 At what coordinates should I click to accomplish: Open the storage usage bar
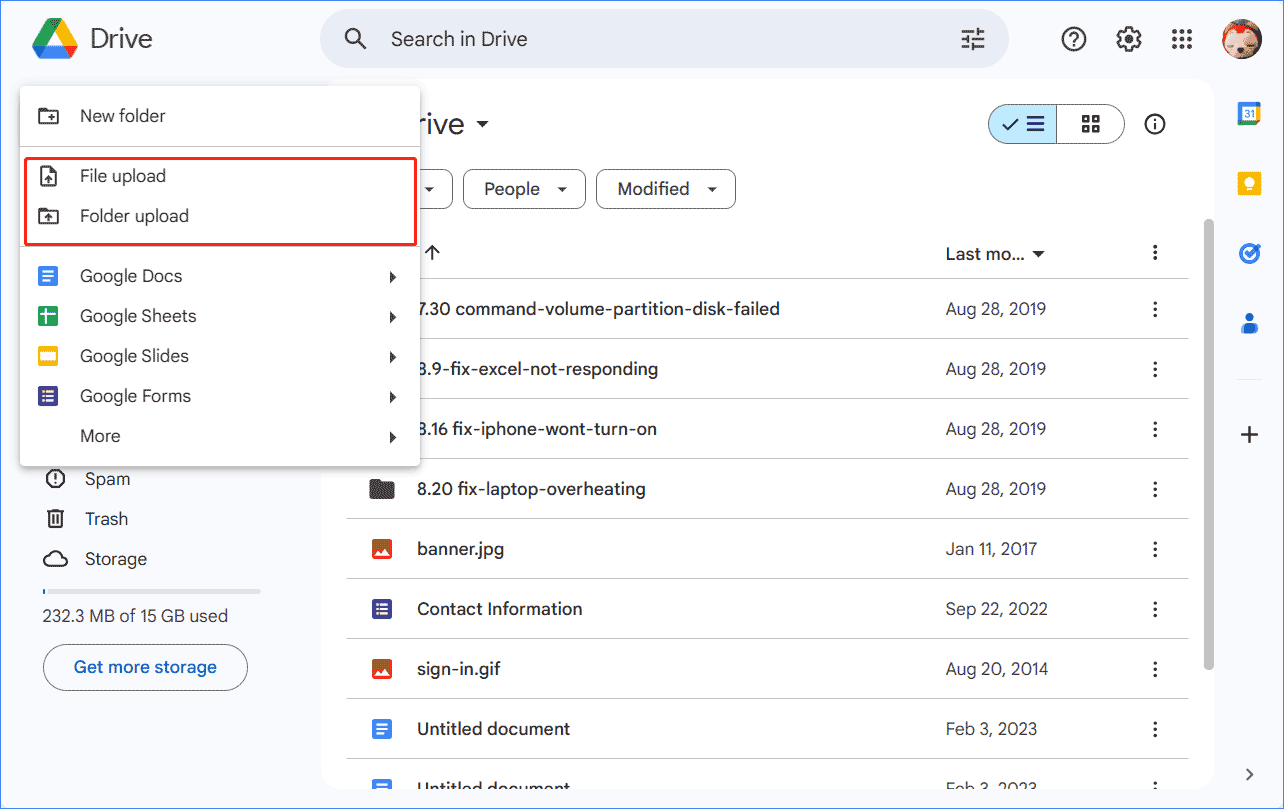click(x=150, y=591)
